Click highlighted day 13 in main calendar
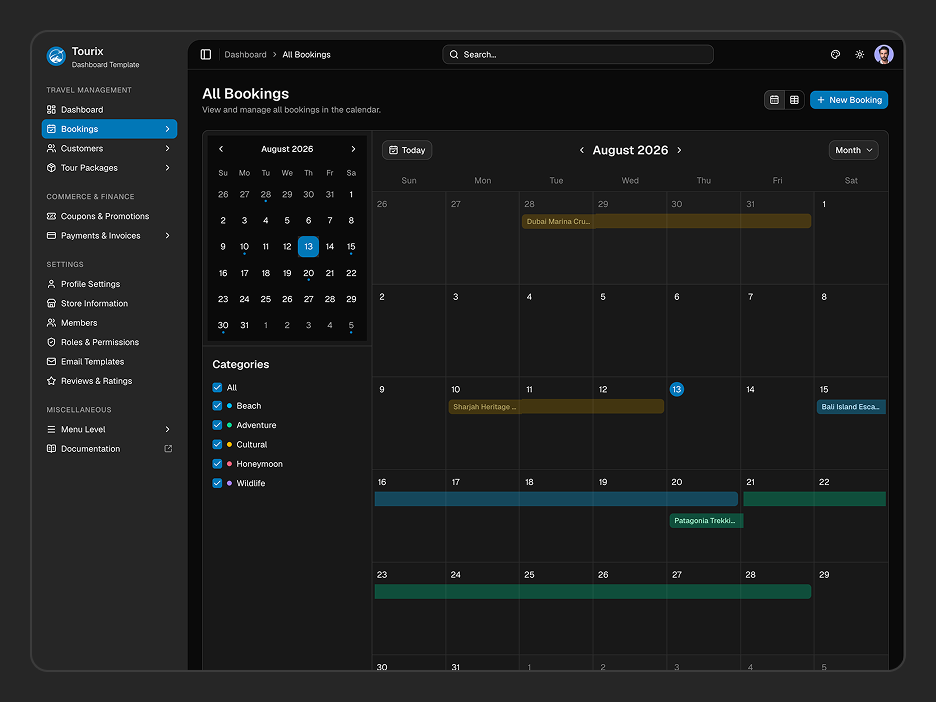This screenshot has width=936, height=702. point(676,389)
